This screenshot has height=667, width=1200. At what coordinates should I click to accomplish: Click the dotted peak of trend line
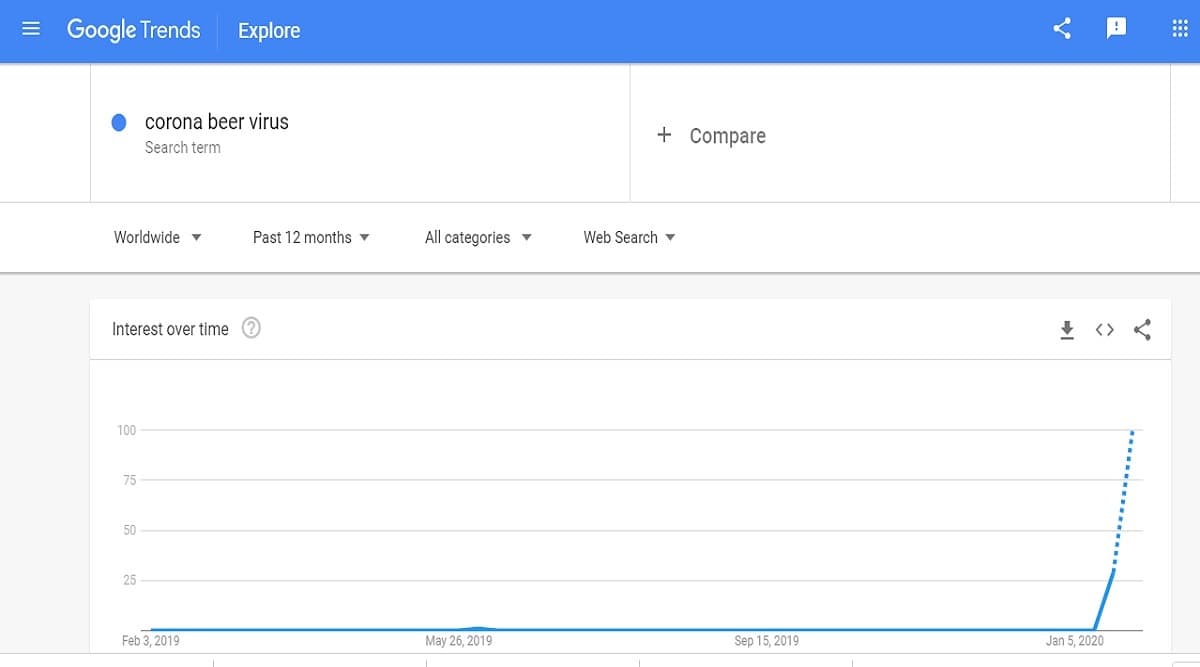tap(1132, 432)
